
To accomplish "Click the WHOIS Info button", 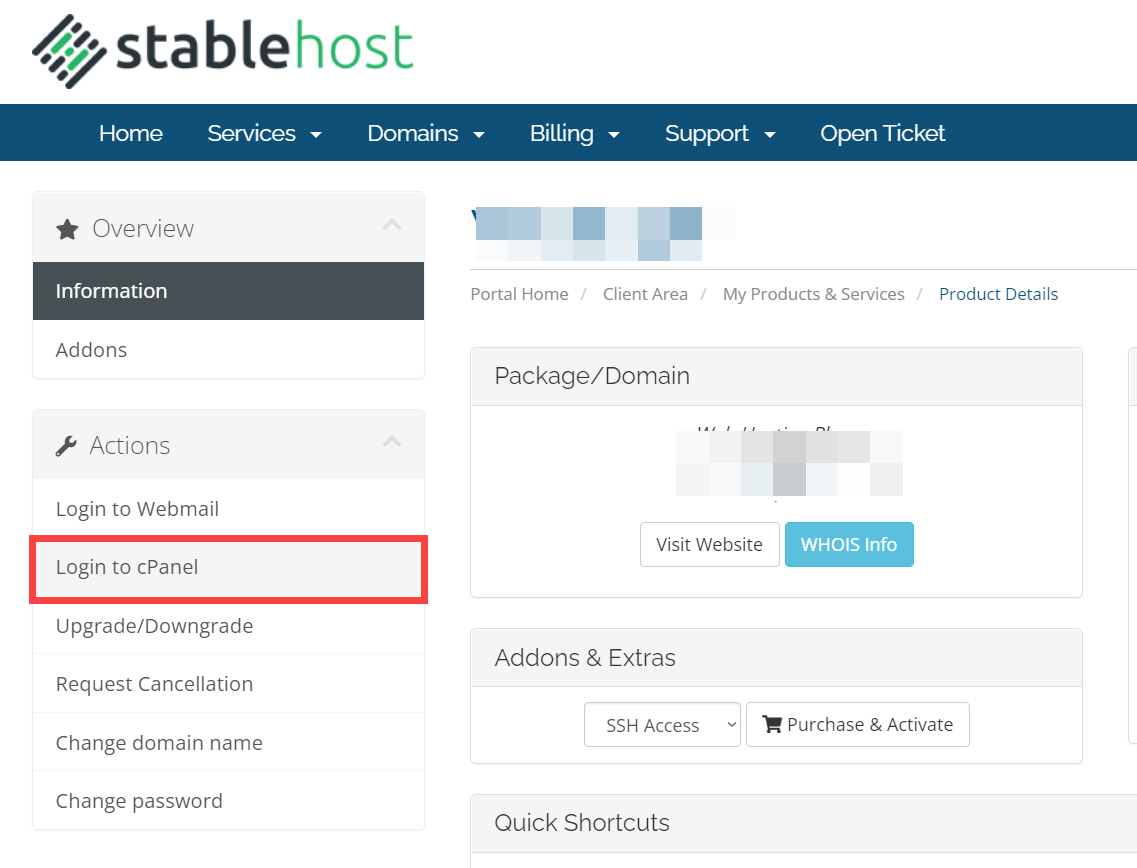I will click(x=849, y=544).
